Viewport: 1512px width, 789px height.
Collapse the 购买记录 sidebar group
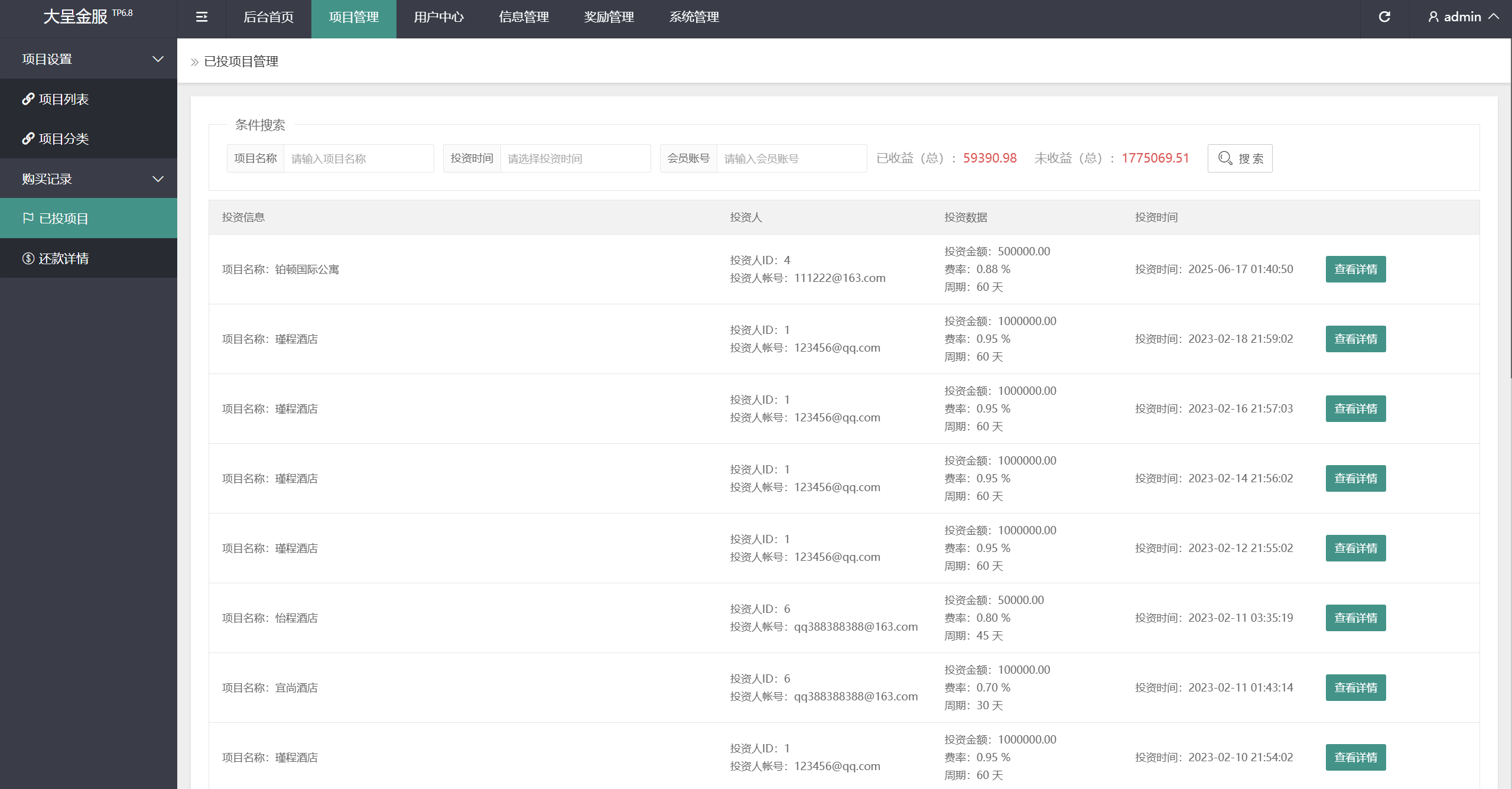(x=158, y=179)
